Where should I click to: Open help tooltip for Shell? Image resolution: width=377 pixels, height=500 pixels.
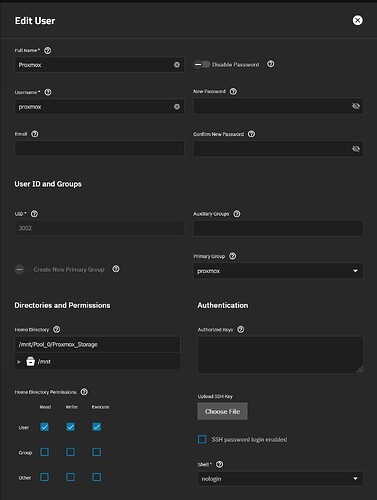coord(220,464)
